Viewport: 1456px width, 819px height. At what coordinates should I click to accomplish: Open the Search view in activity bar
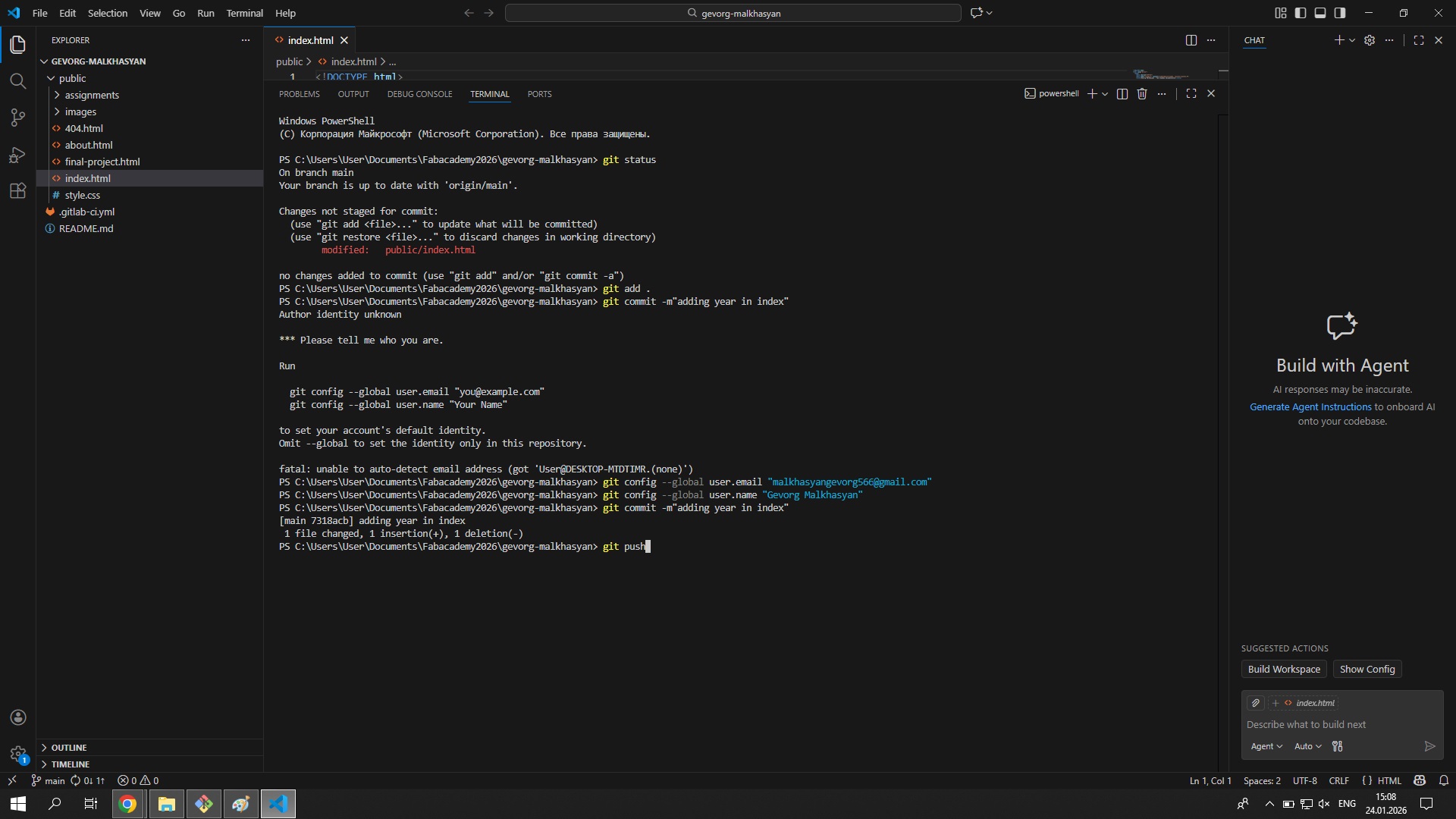coord(17,81)
